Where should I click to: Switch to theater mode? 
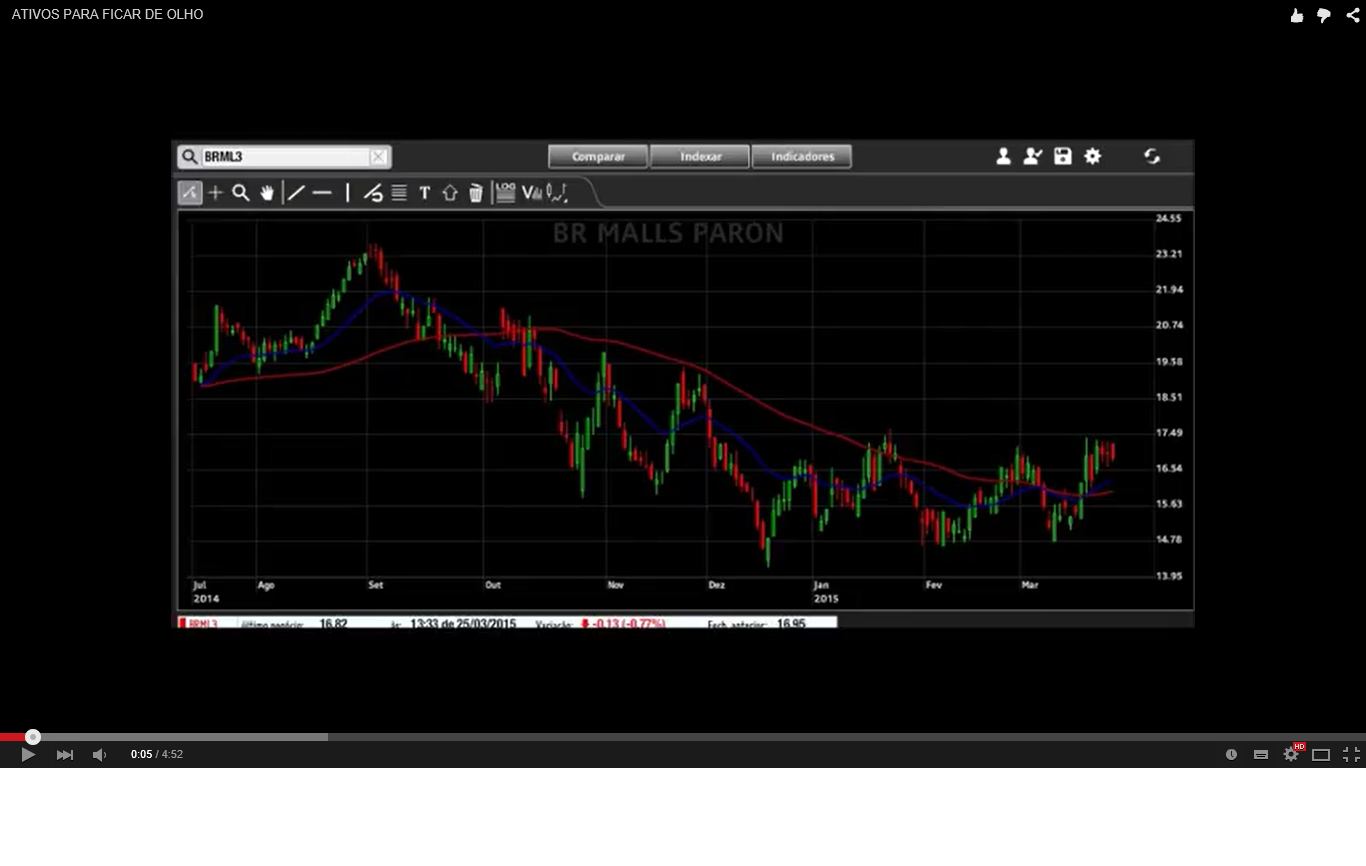[x=1321, y=755]
